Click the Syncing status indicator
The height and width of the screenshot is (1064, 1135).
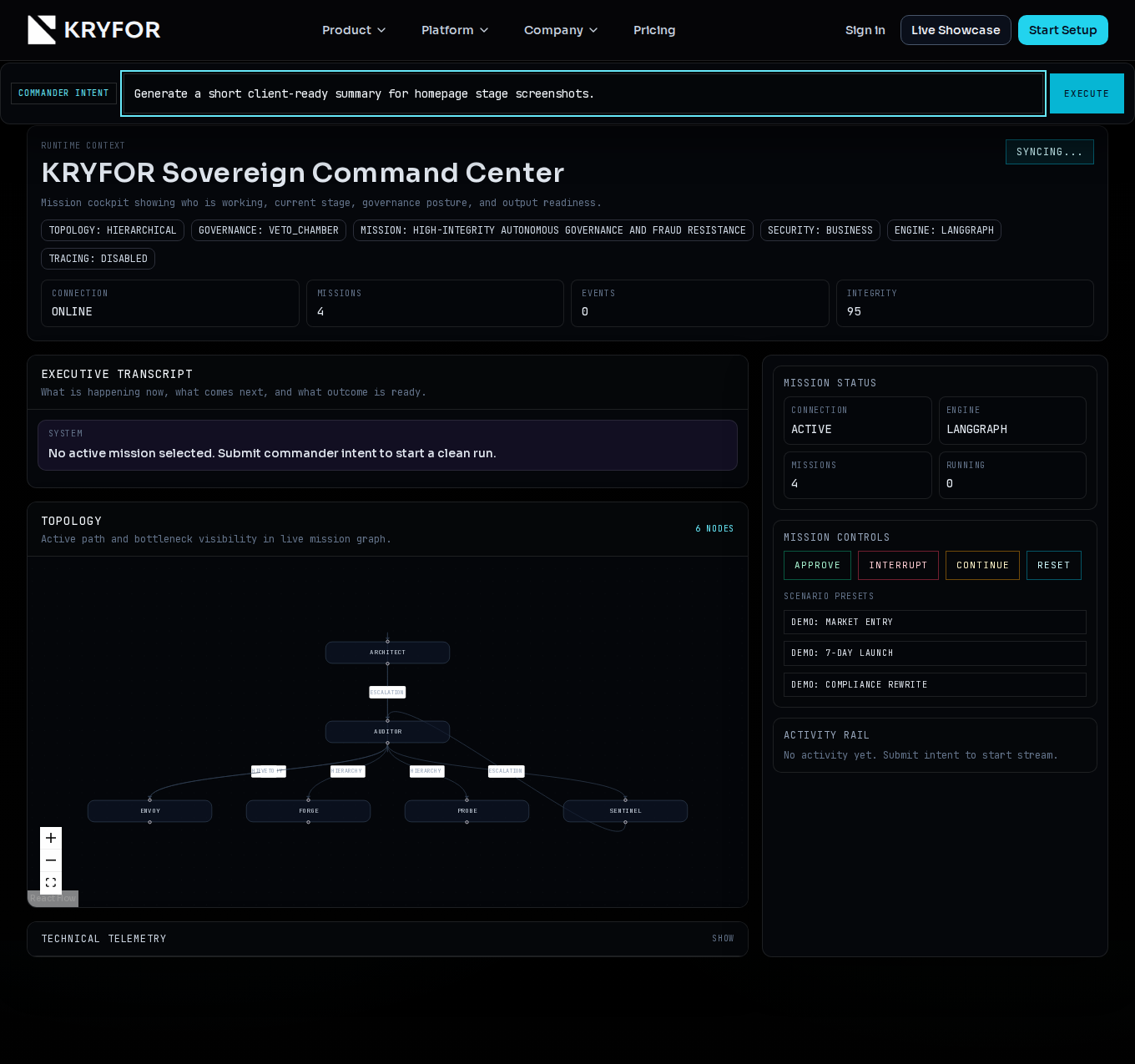point(1049,152)
